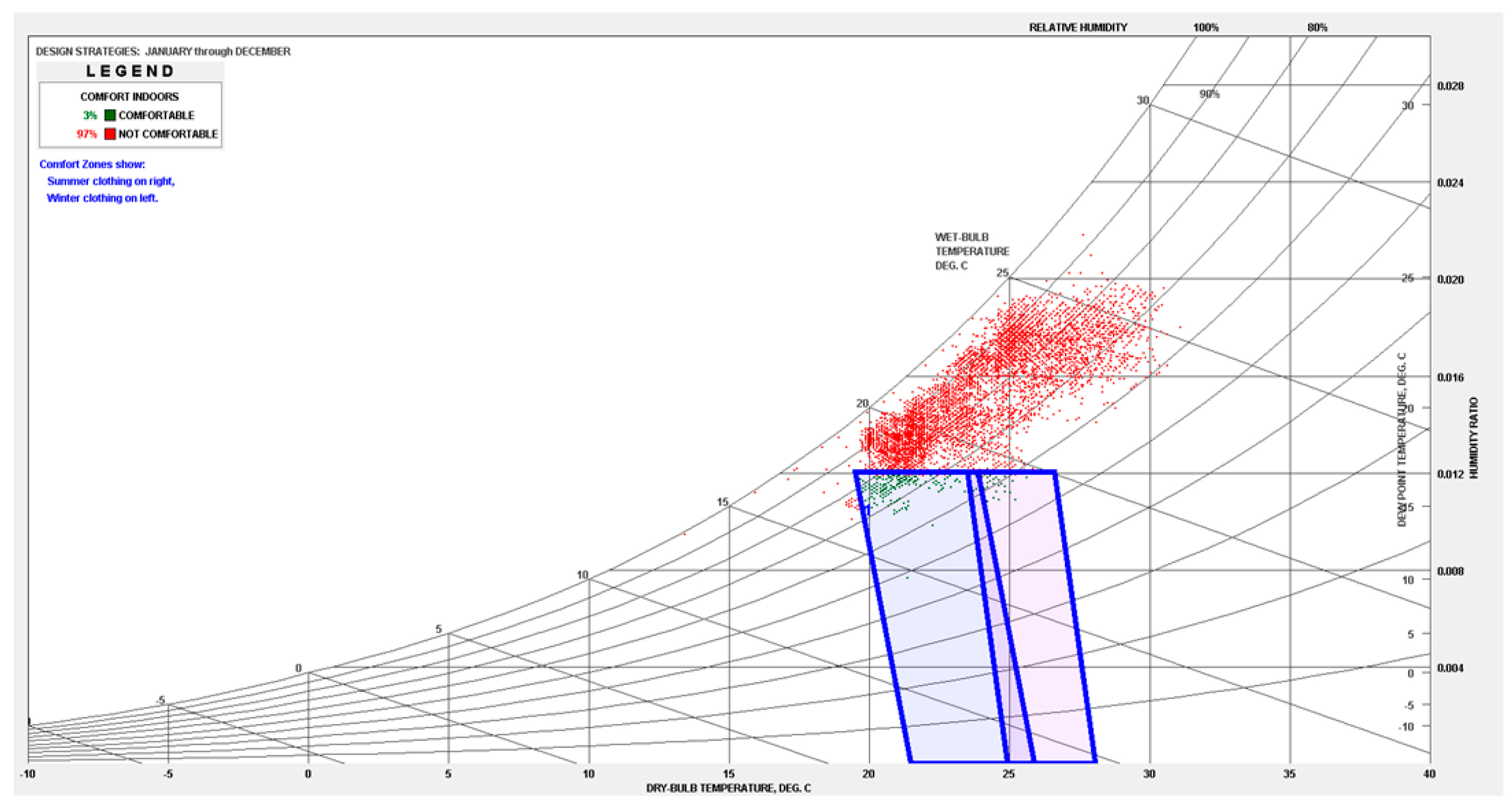Click 'Winter clothing on left.' text
The width and height of the screenshot is (1512, 809).
(102, 198)
